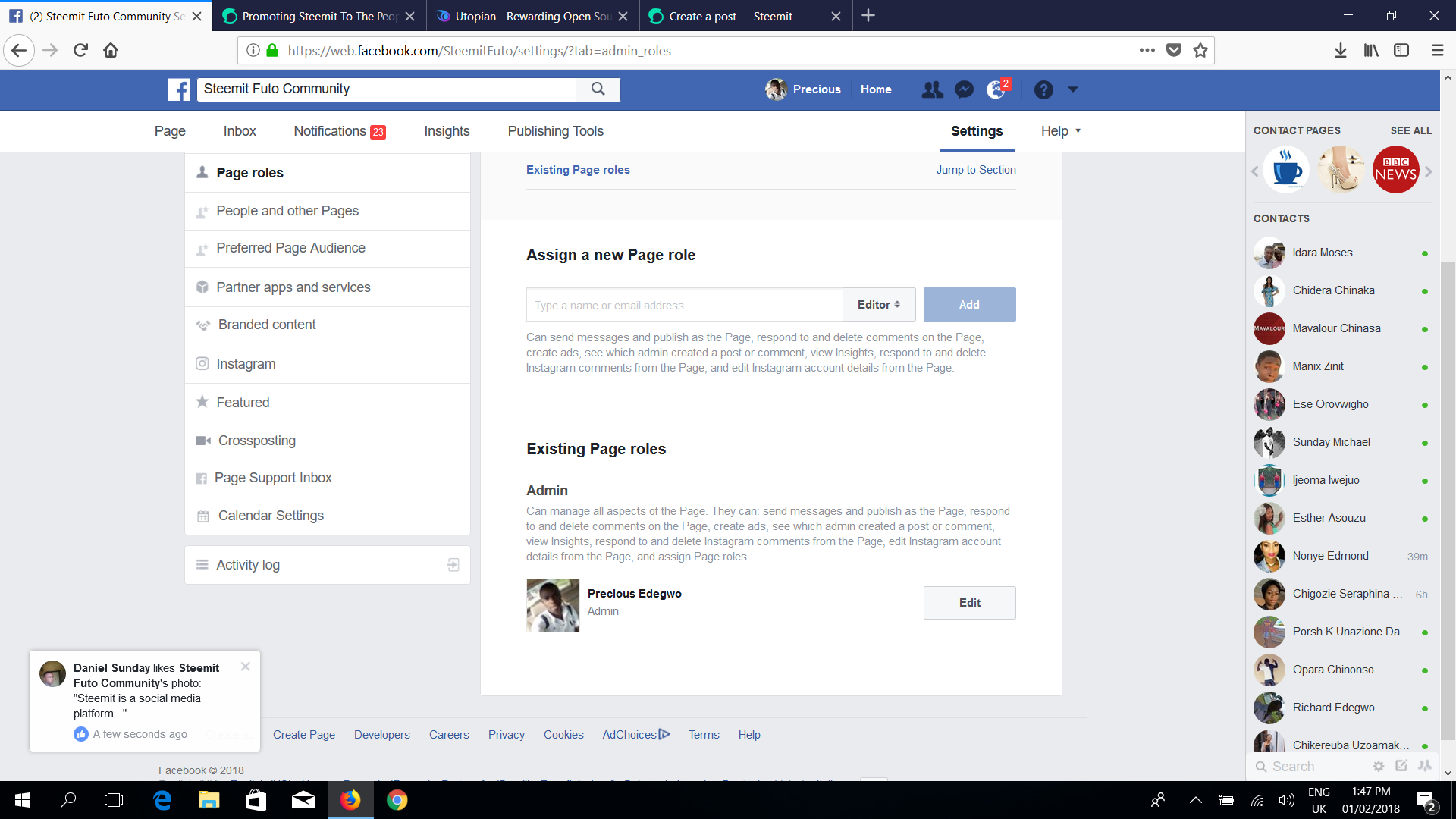Expand the Help menu next to Settings
This screenshot has width=1456, height=819.
1060,130
